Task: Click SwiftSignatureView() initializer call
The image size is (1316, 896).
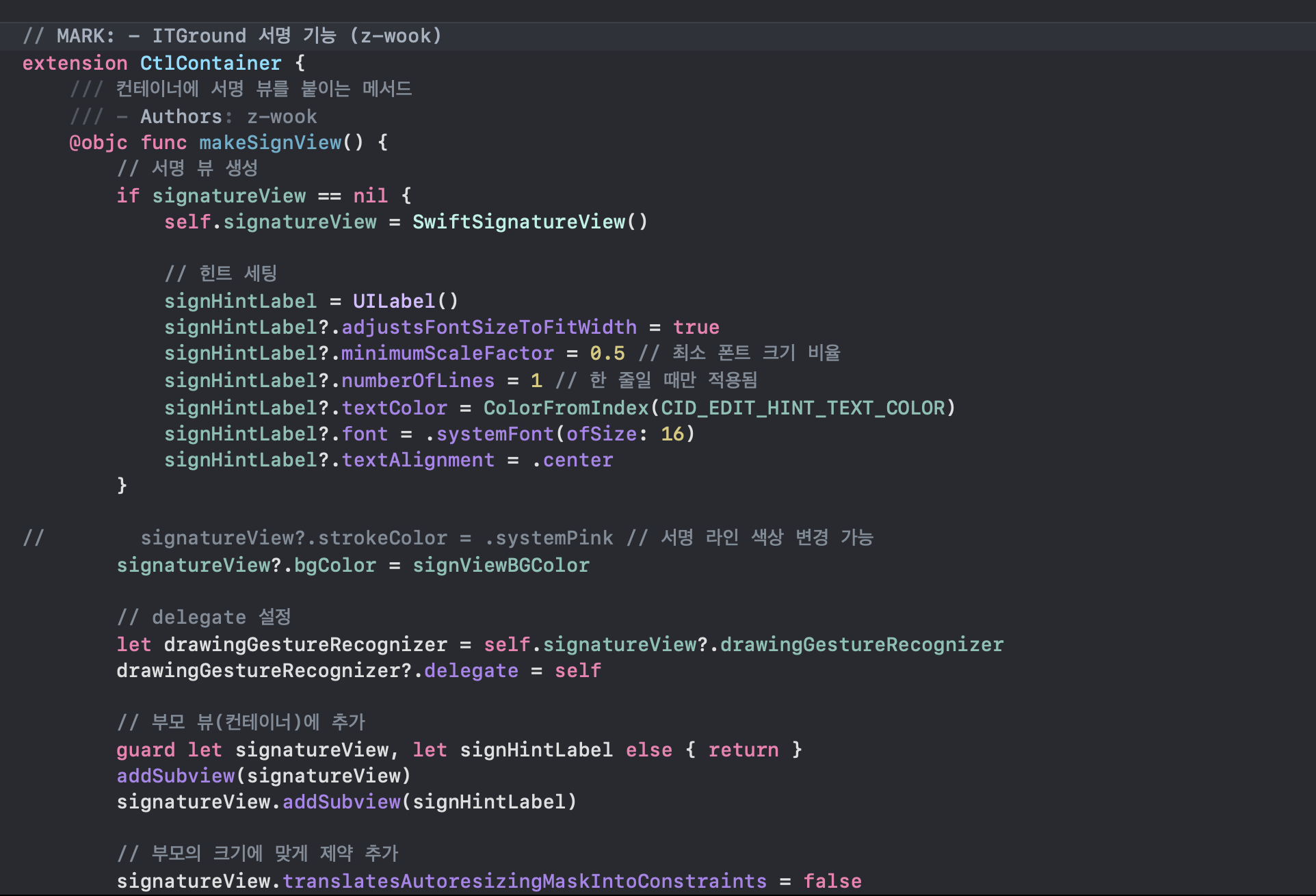Action: [529, 222]
